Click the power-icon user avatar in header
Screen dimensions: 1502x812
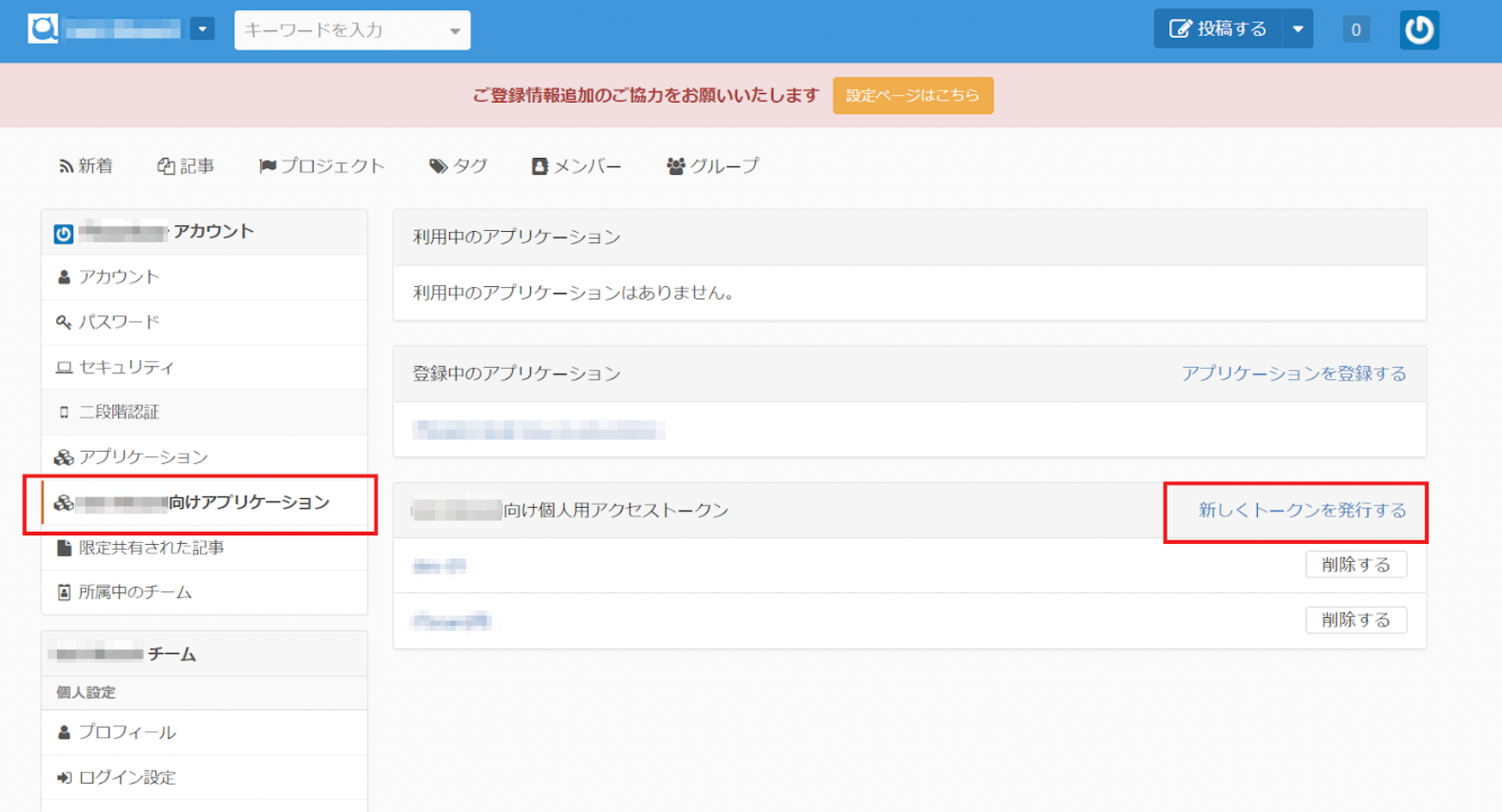tap(1418, 30)
